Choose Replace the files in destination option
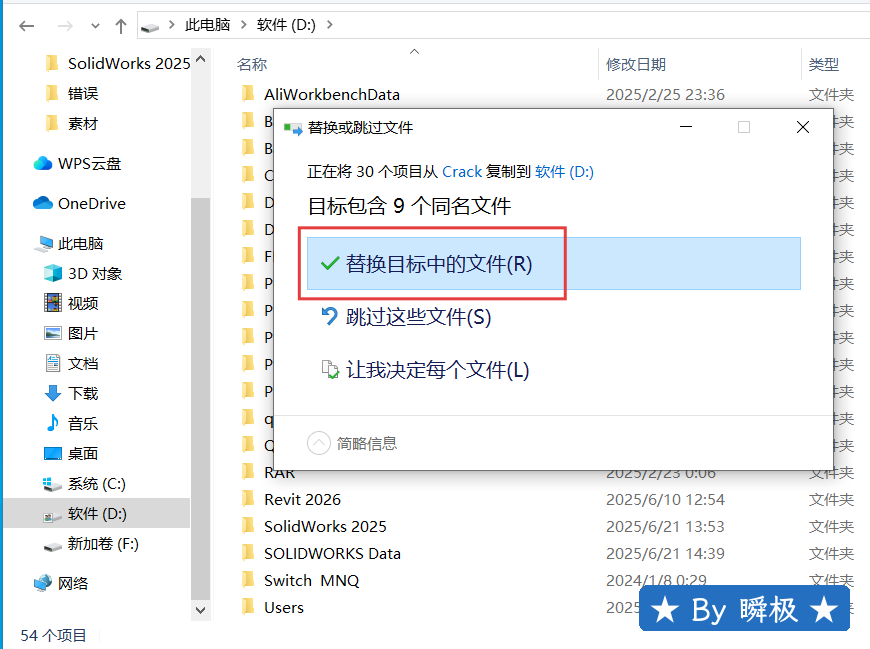This screenshot has width=870, height=649. pyautogui.click(x=438, y=264)
